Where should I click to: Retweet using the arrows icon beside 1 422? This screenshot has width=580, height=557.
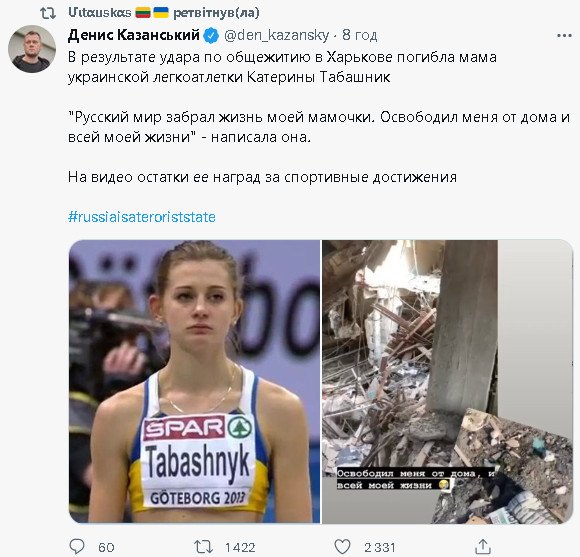tap(203, 547)
